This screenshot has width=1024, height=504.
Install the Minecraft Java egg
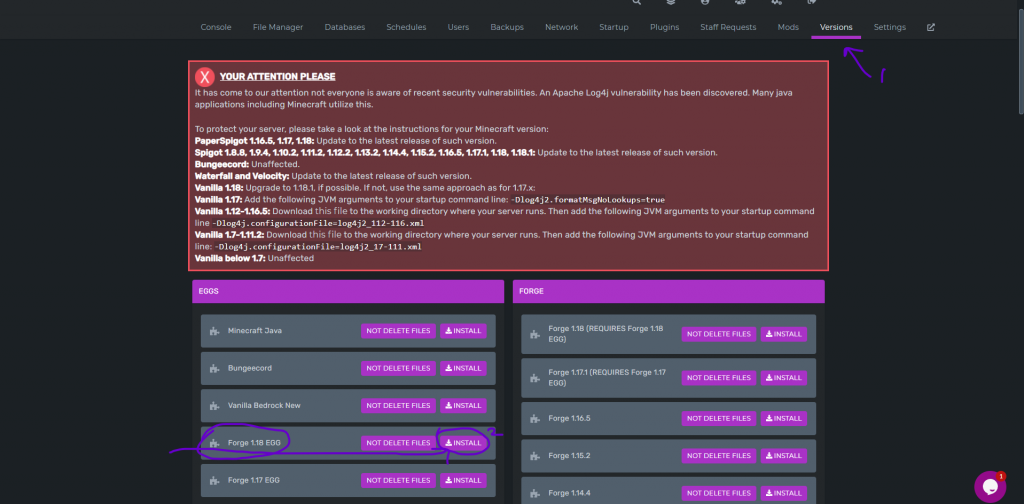pyautogui.click(x=463, y=331)
